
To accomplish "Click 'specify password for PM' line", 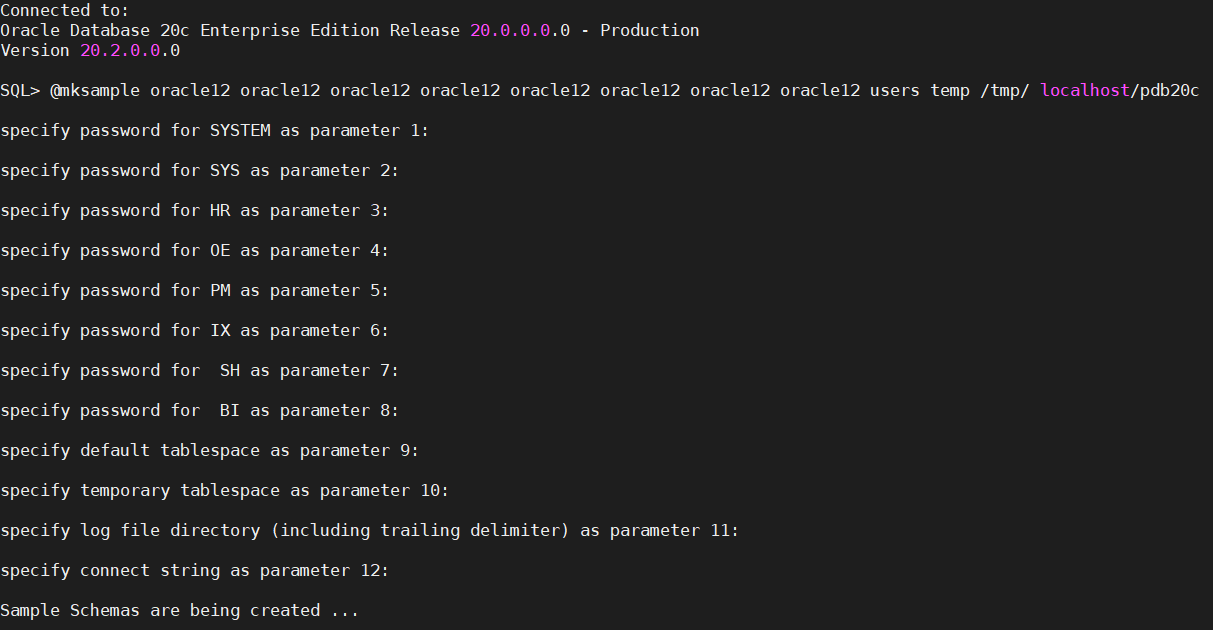I will point(195,291).
